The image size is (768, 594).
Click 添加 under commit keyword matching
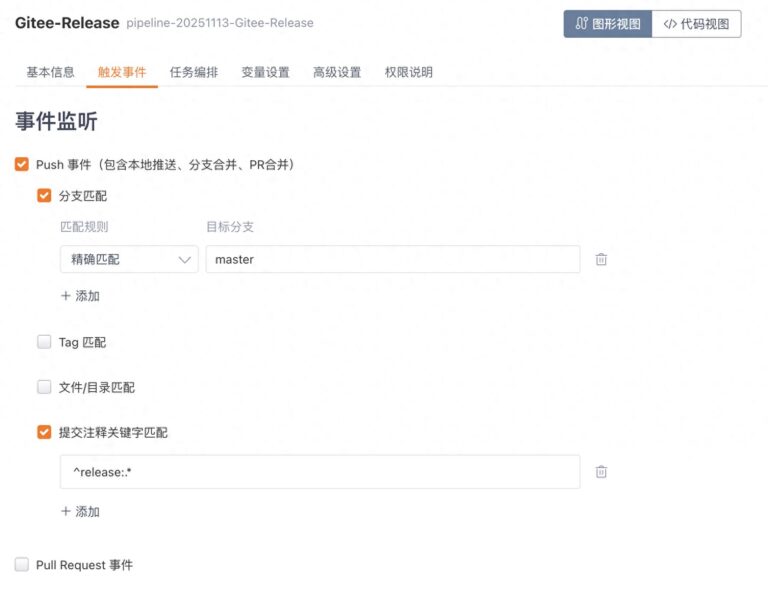(x=80, y=511)
